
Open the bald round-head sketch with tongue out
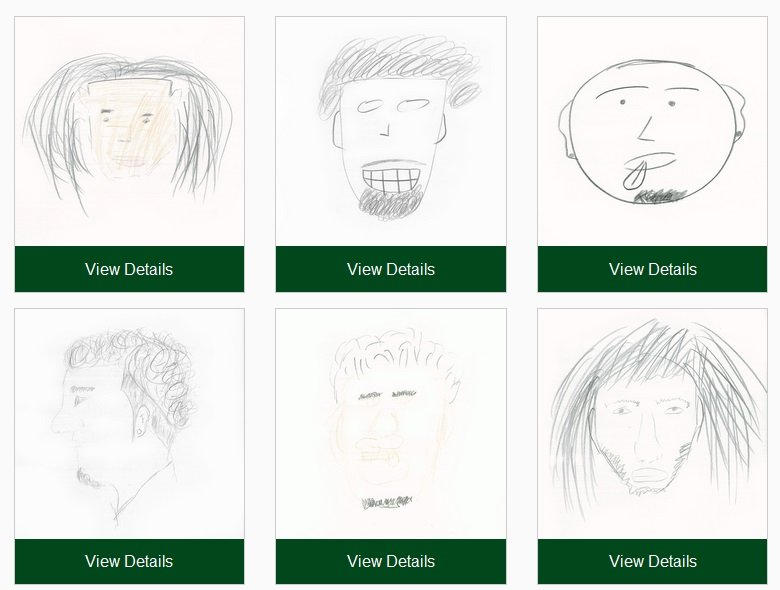tap(652, 131)
